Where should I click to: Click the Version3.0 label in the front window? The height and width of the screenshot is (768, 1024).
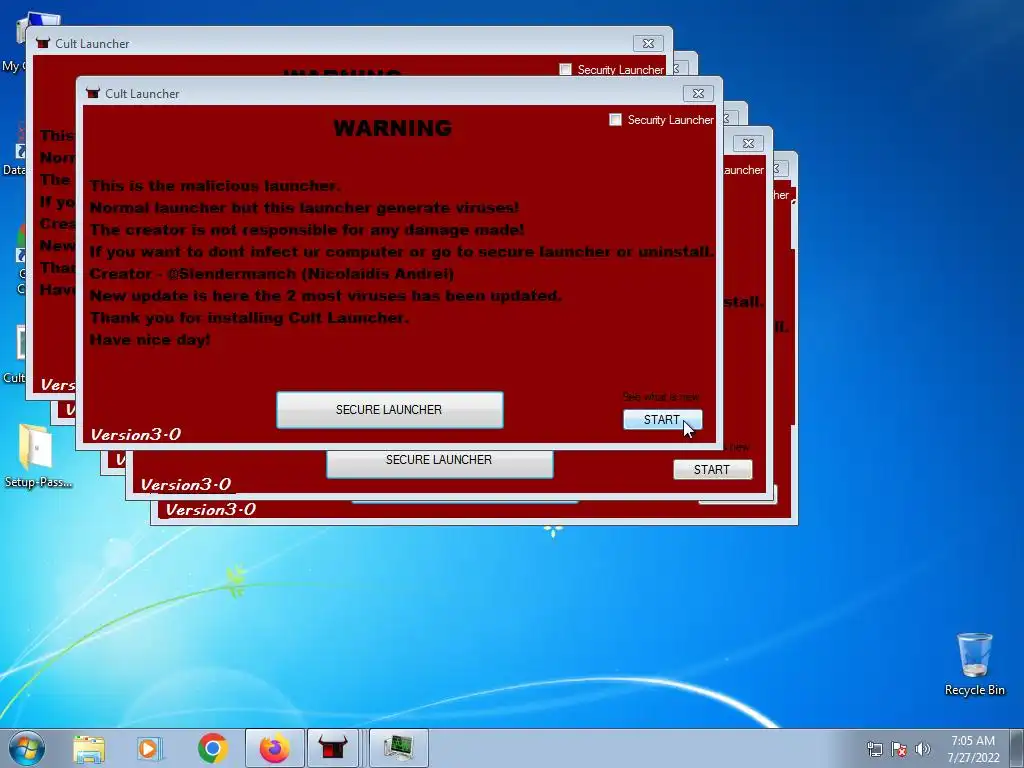coord(136,434)
